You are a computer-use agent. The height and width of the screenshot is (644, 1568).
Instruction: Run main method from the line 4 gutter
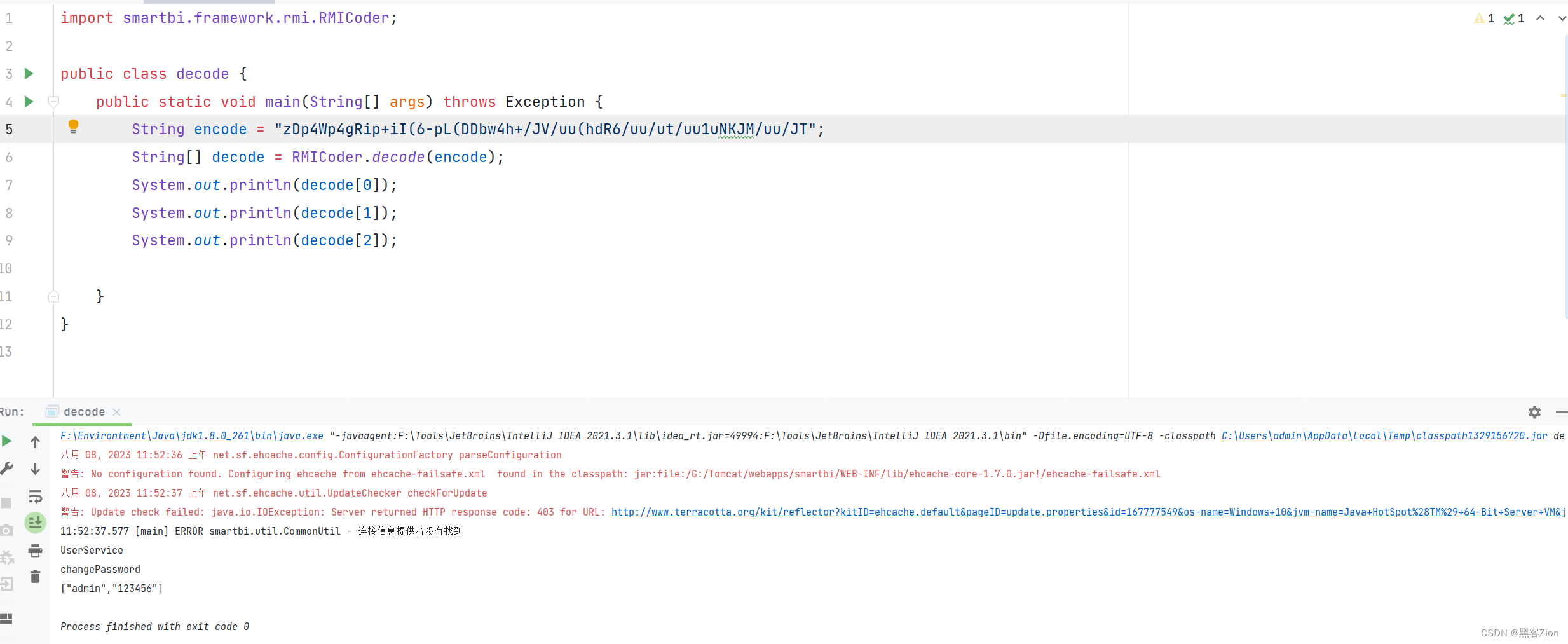pos(29,102)
